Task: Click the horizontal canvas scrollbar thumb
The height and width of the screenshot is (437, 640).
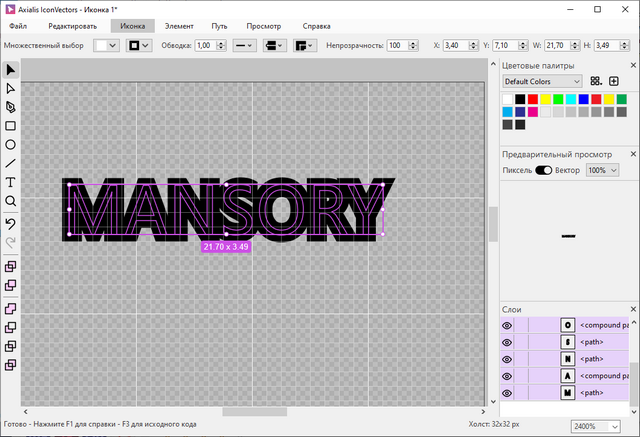Action: pyautogui.click(x=255, y=412)
